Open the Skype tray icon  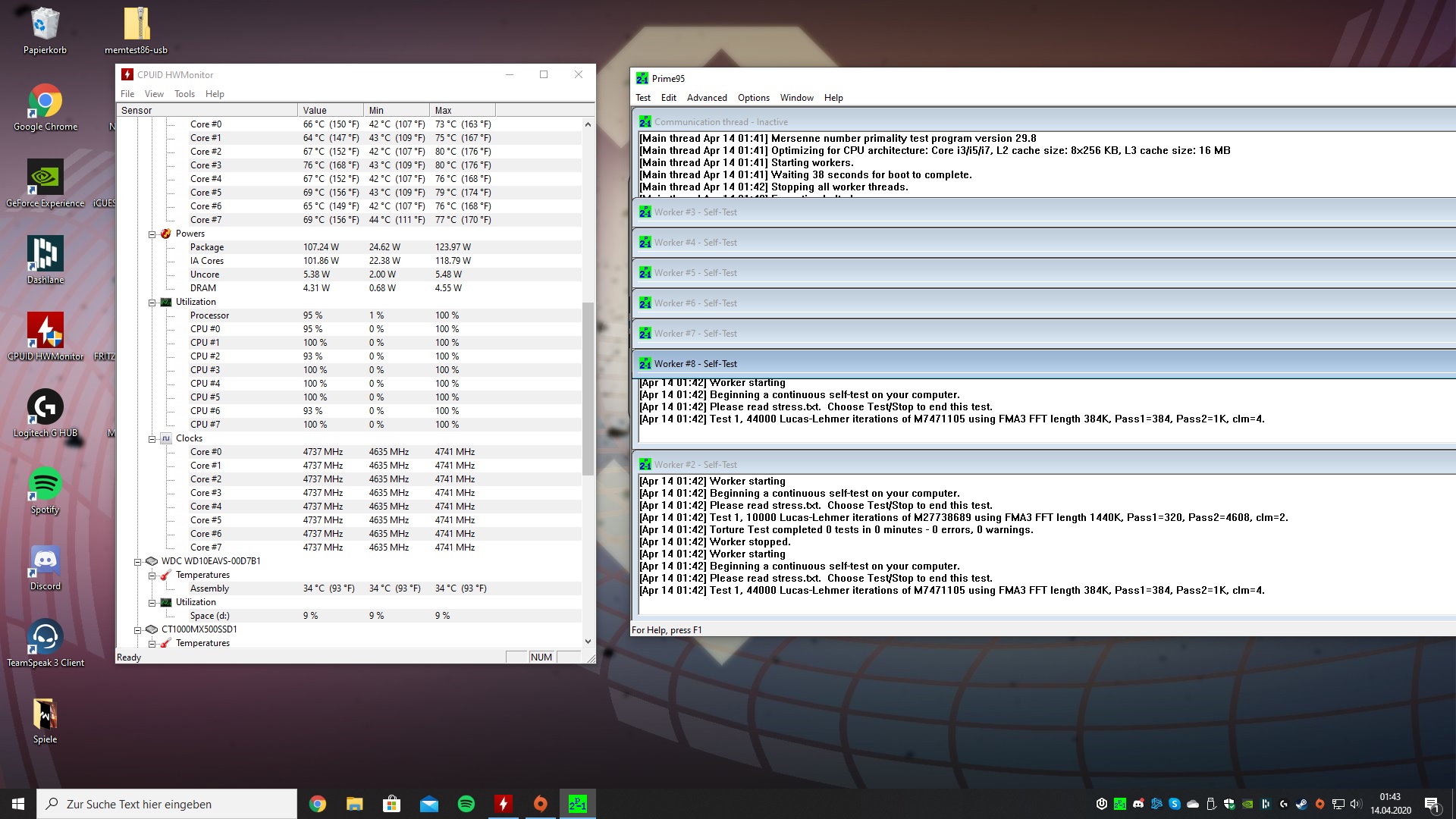(x=1175, y=804)
